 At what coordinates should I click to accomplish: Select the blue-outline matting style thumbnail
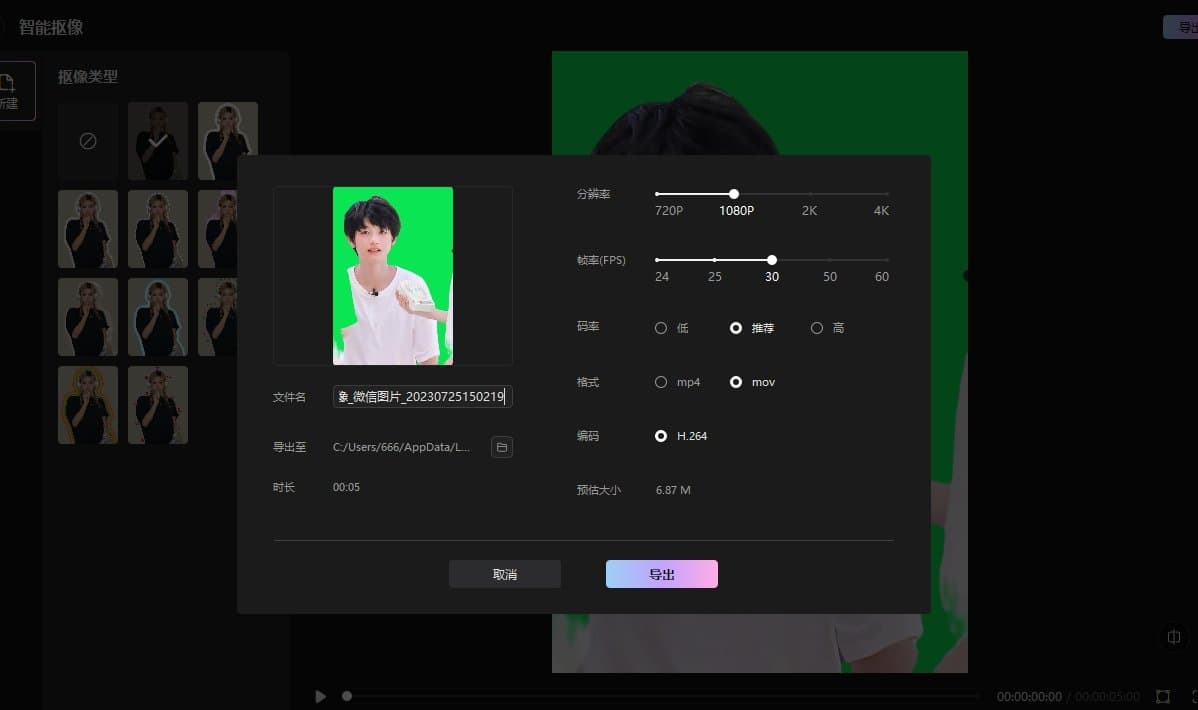157,316
